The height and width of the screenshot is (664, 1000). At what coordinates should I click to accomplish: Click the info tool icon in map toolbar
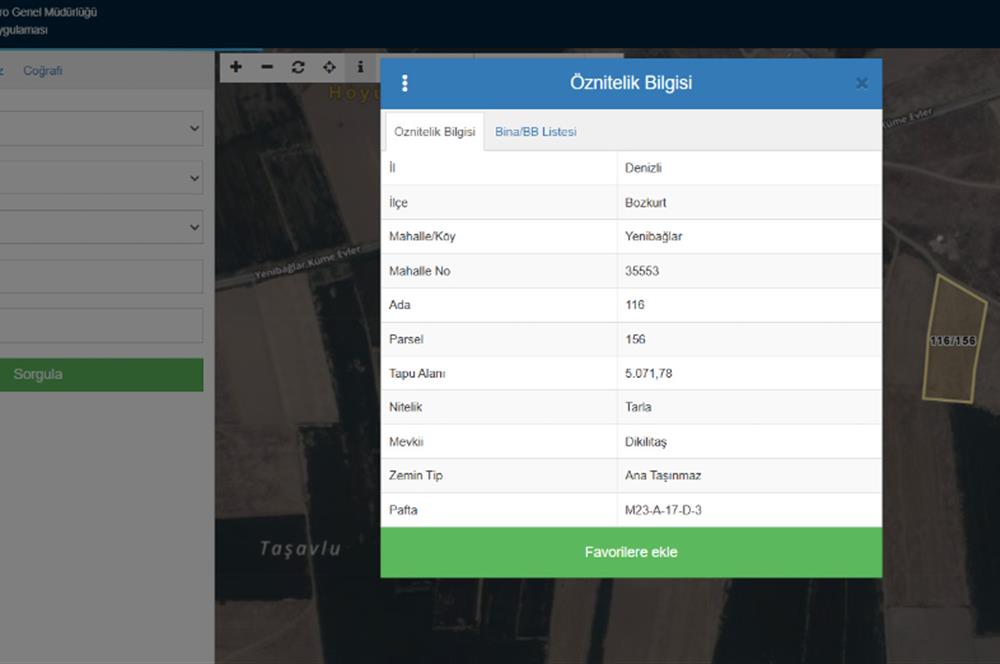[360, 67]
